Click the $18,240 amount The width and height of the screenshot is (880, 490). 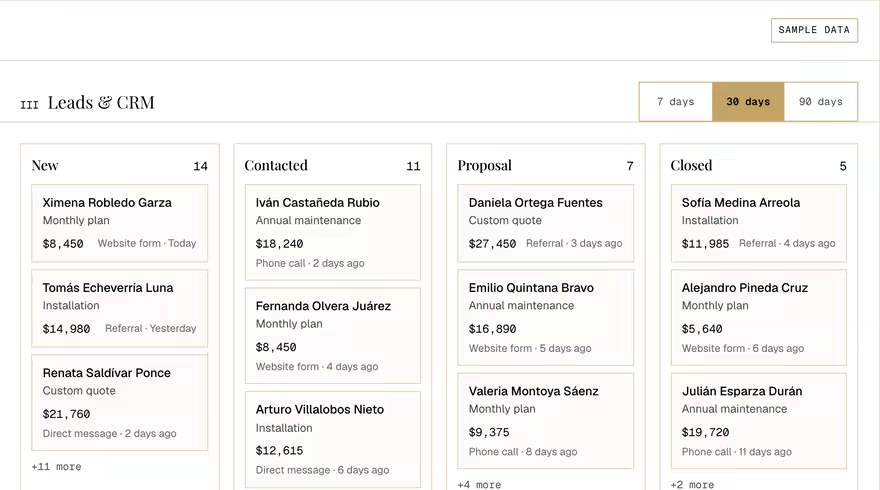pyautogui.click(x=279, y=244)
